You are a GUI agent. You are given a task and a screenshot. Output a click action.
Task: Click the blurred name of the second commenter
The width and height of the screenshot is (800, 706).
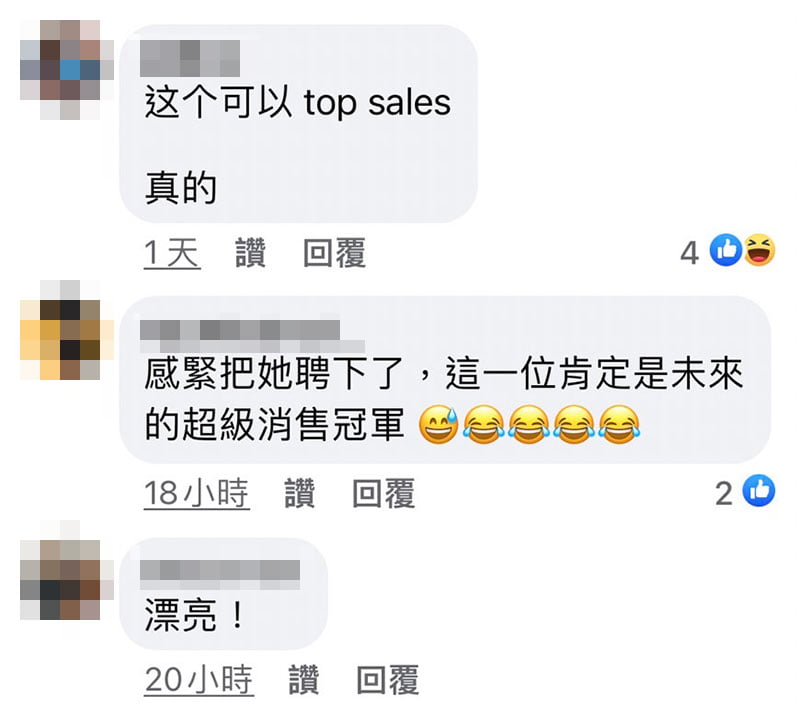click(252, 336)
